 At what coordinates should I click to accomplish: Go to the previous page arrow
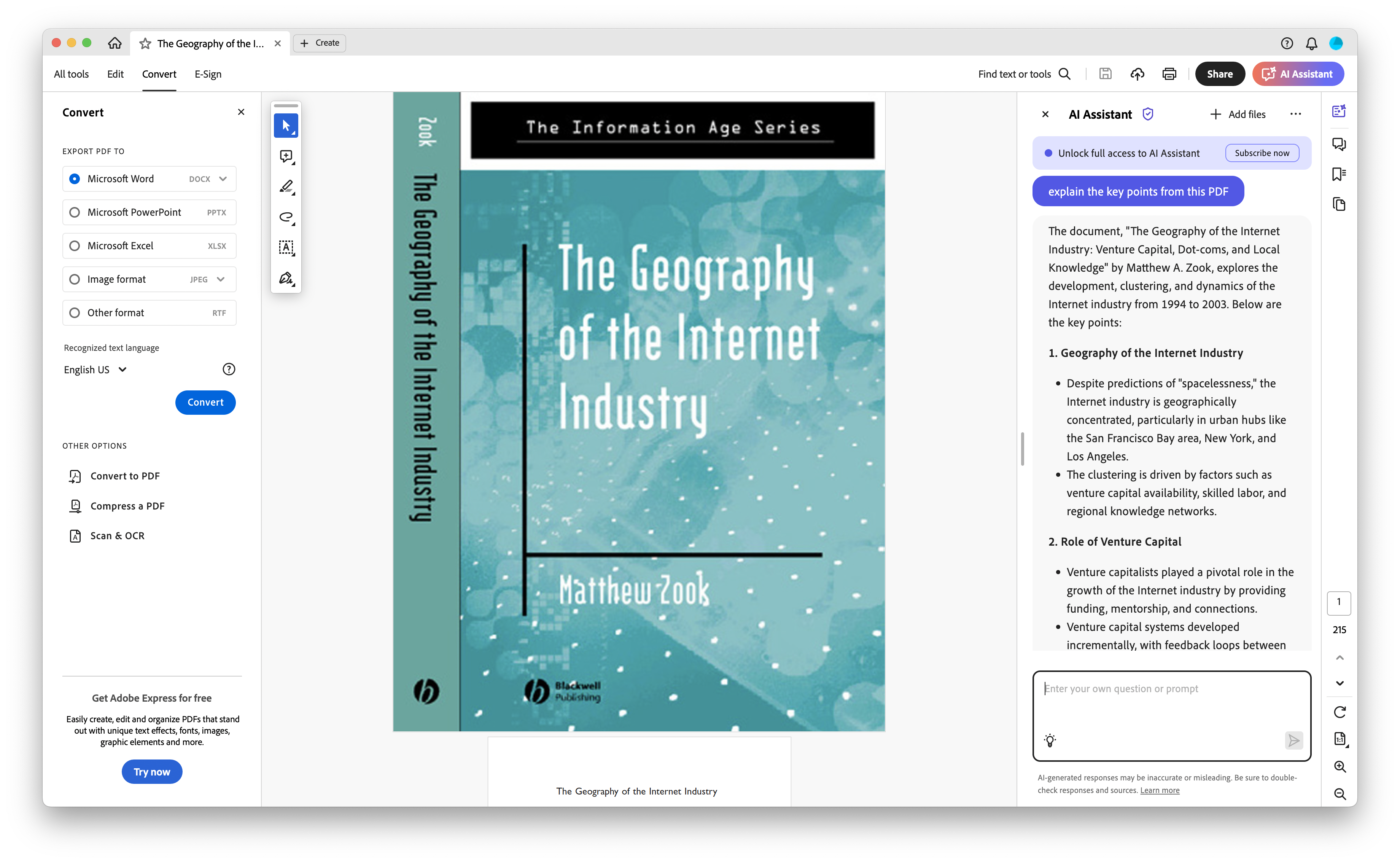(1340, 658)
